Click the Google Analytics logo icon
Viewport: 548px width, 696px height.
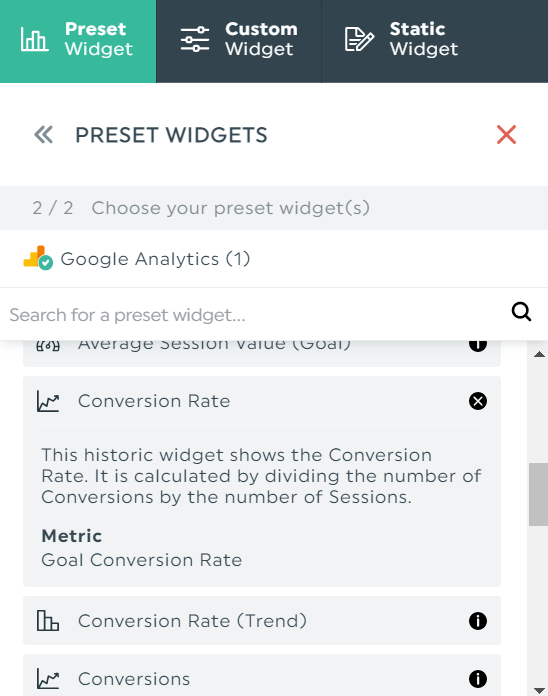tap(38, 257)
